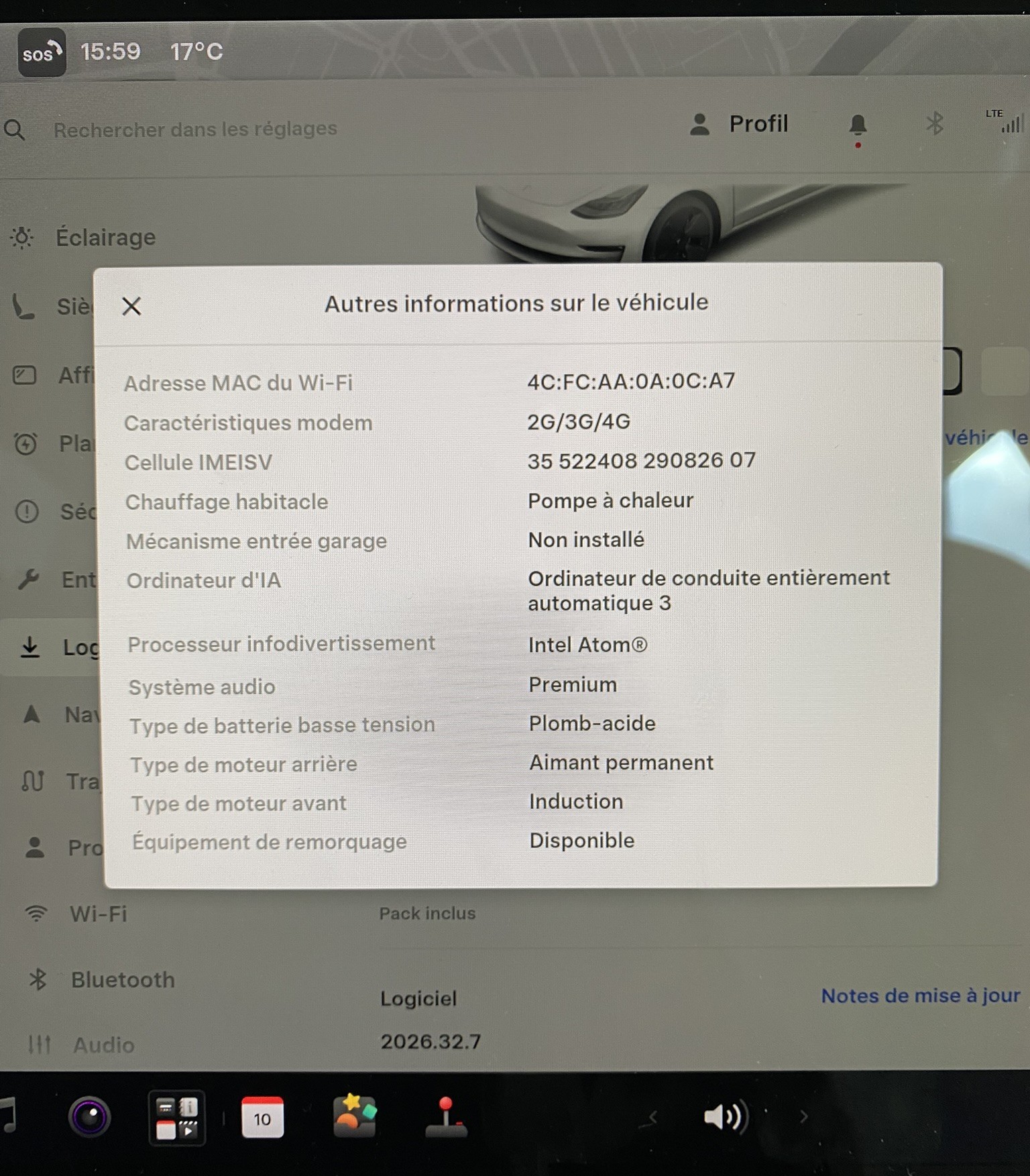Select the charging schedule icon in sidebar
Image resolution: width=1030 pixels, height=1176 pixels.
pyautogui.click(x=25, y=443)
